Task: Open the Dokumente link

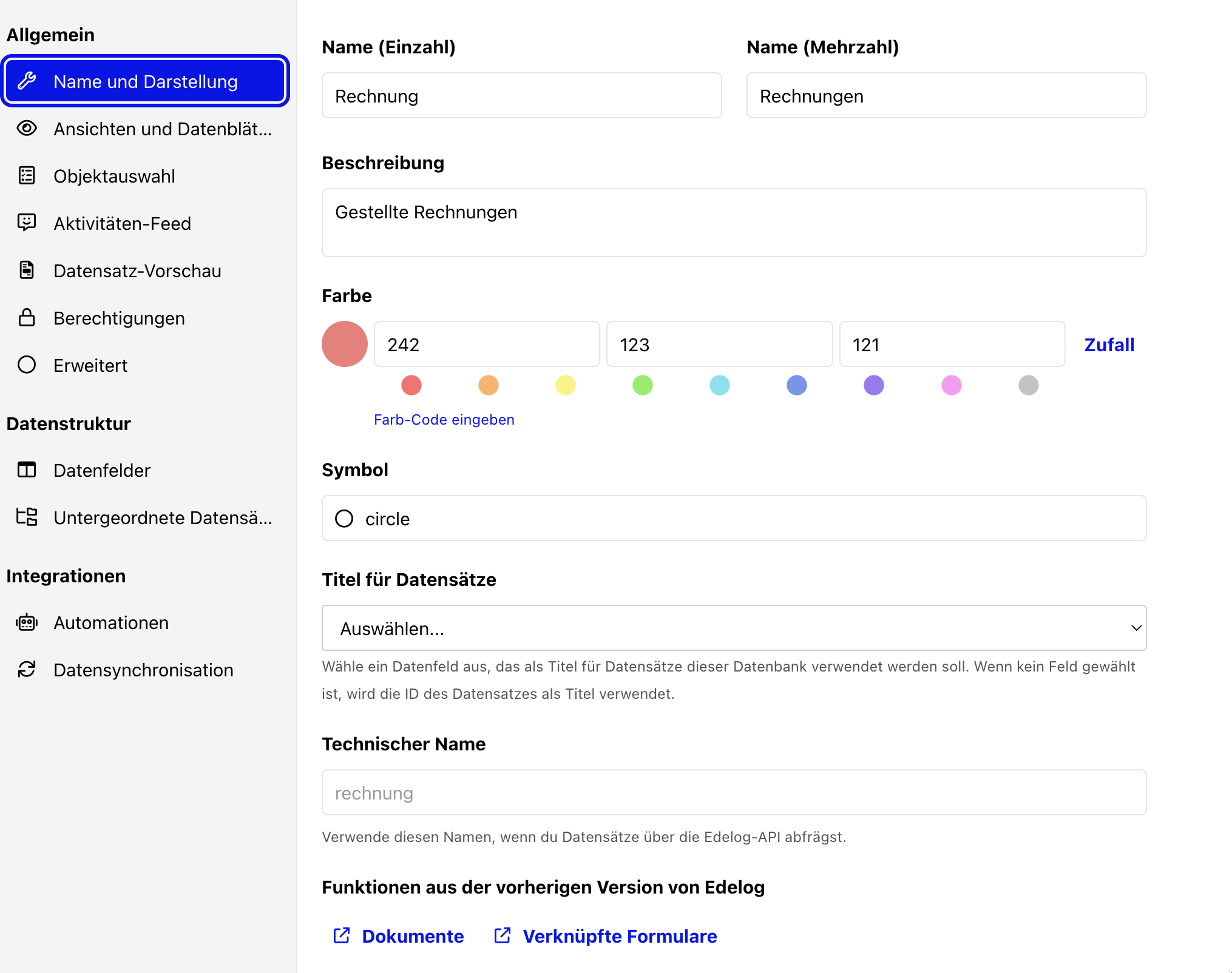Action: [399, 936]
